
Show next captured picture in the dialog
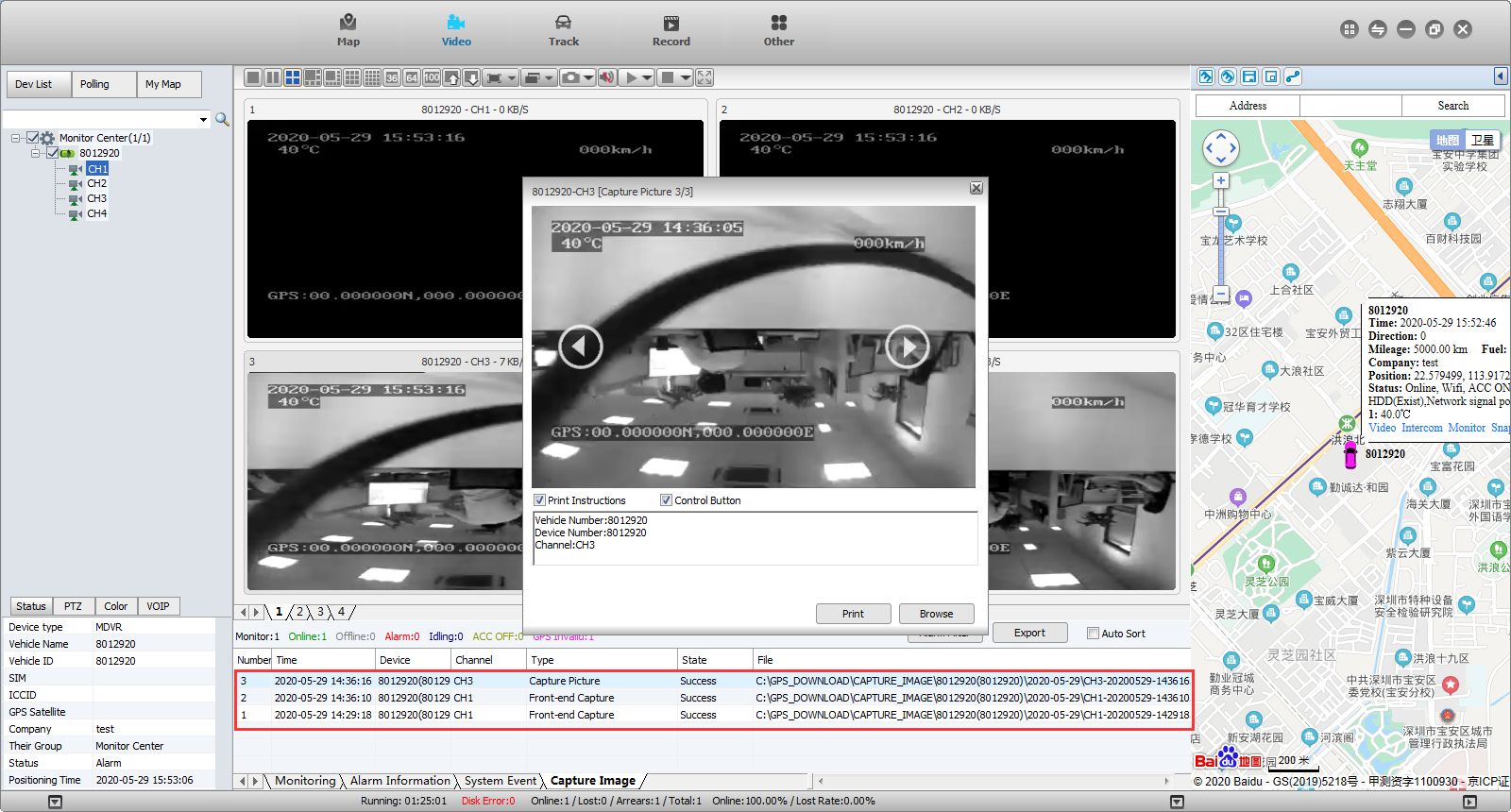pos(908,347)
